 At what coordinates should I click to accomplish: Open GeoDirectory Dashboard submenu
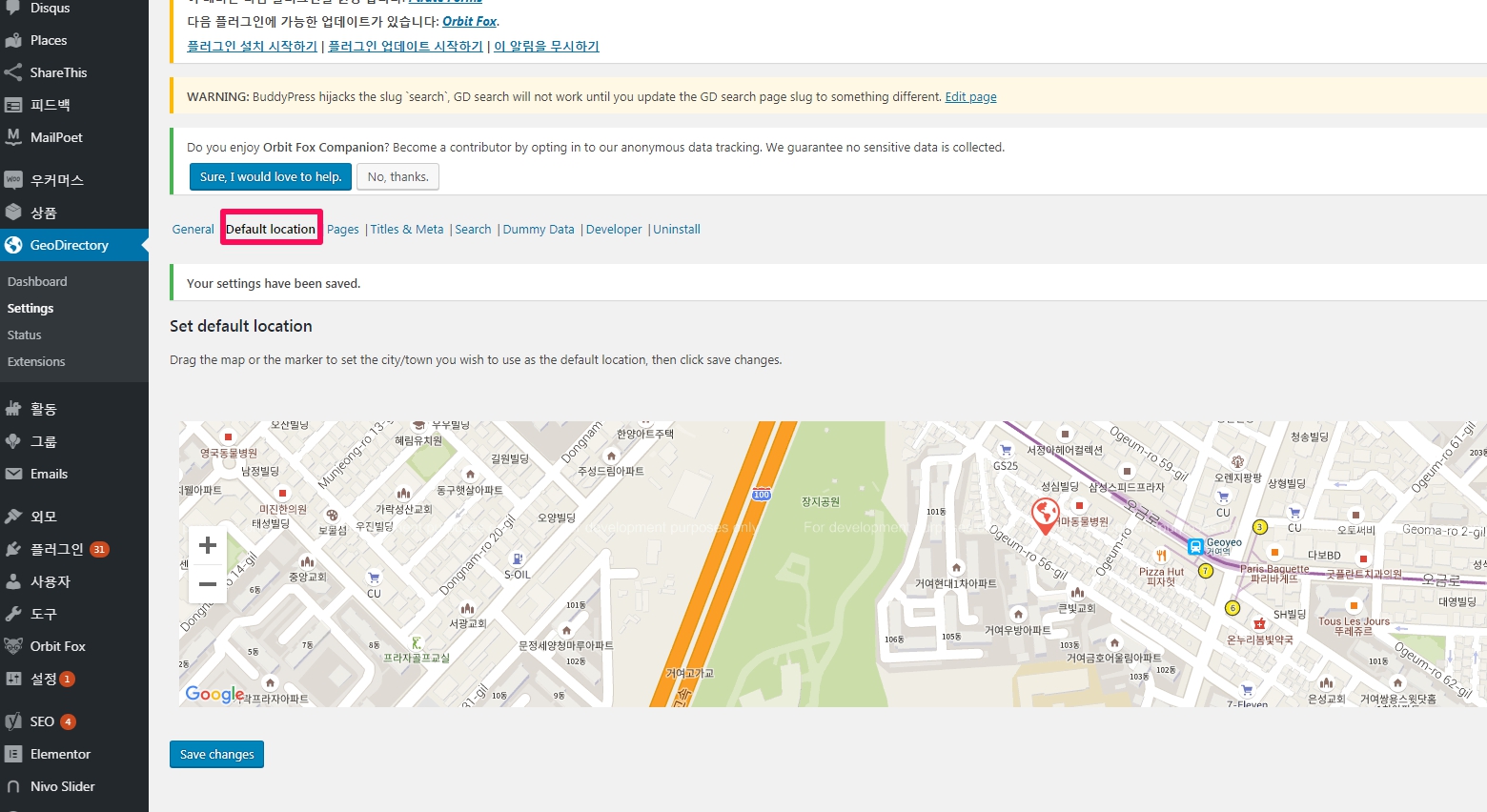click(x=37, y=281)
